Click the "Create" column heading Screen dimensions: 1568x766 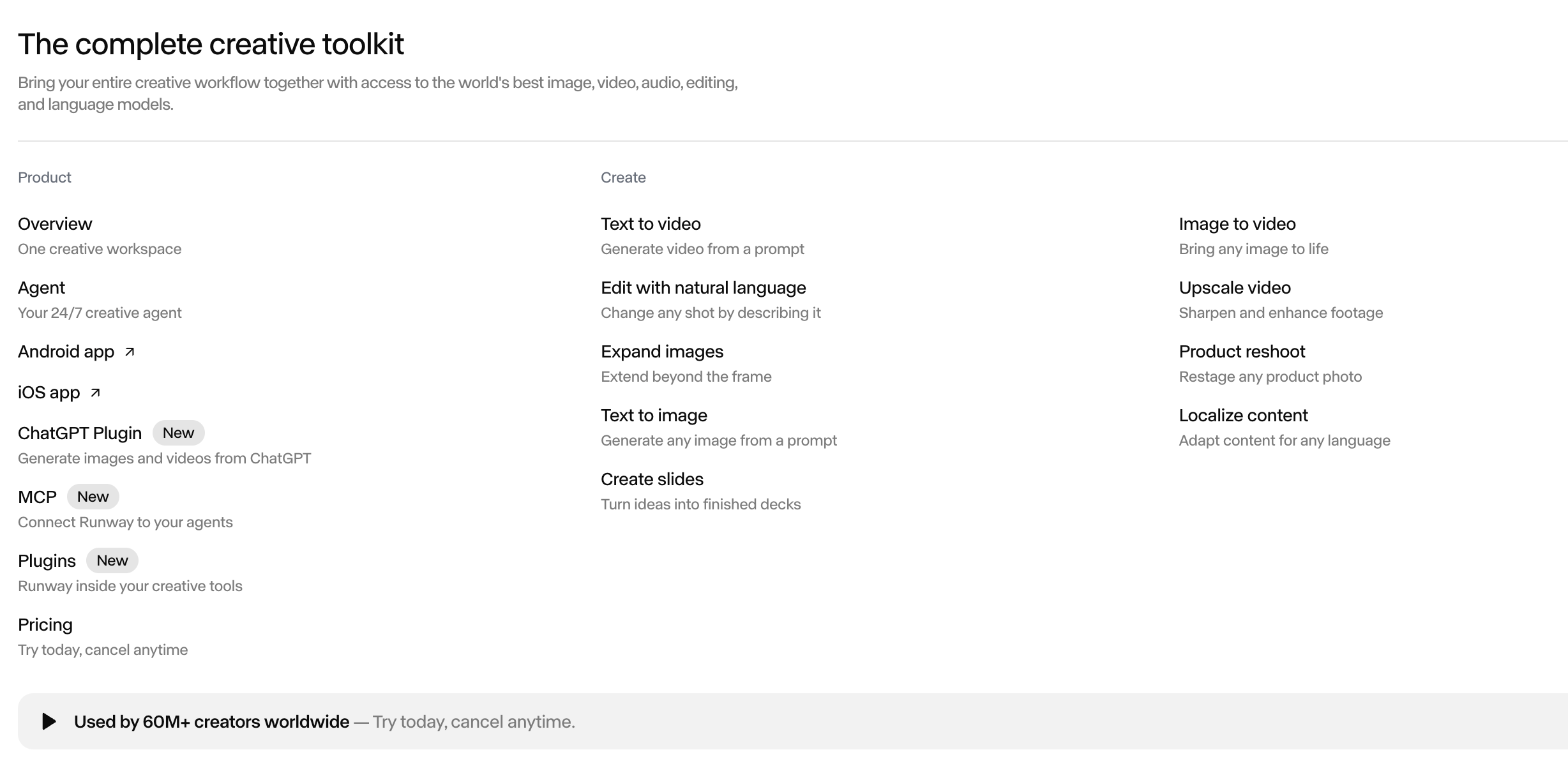pos(623,177)
